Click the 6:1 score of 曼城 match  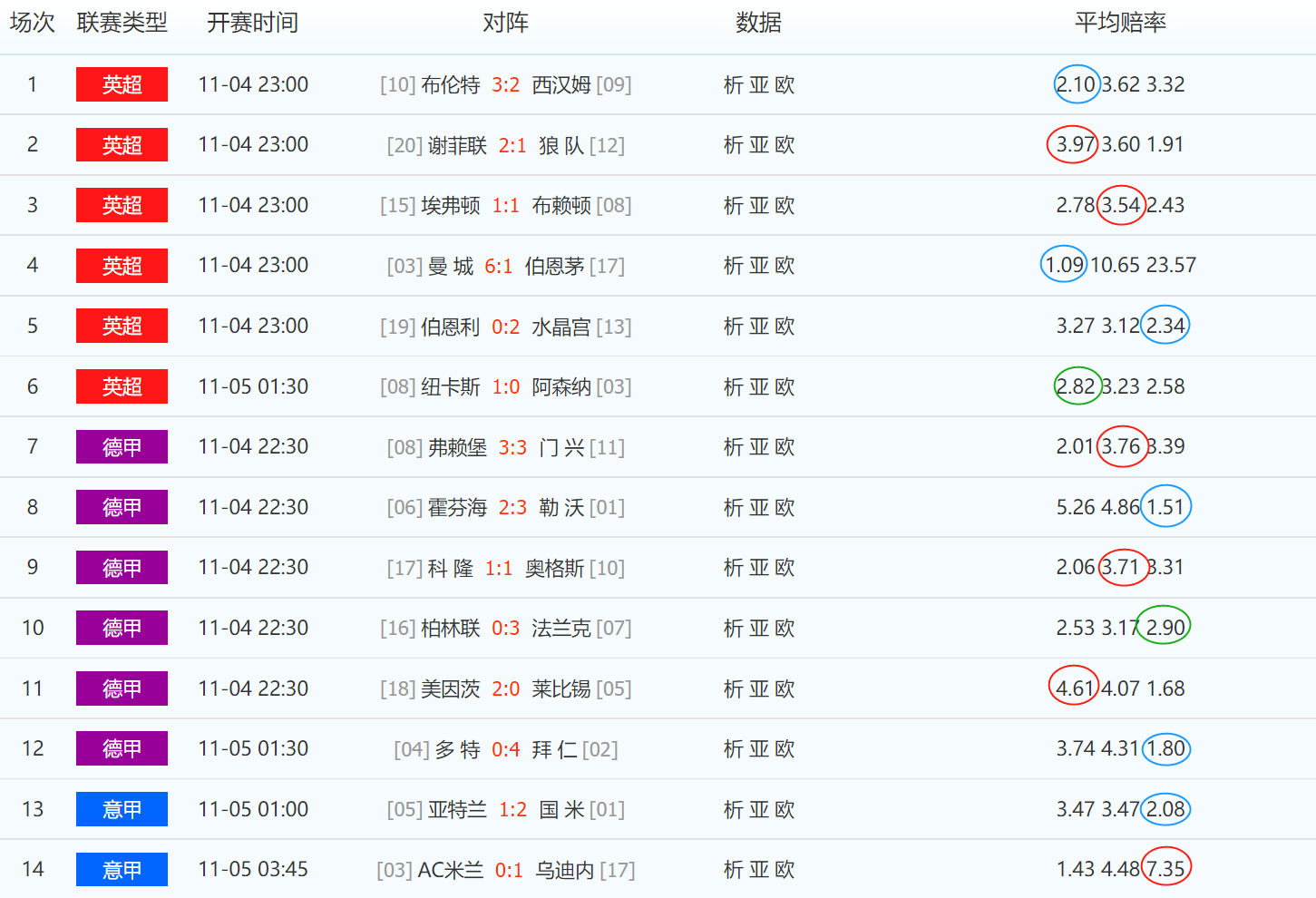click(499, 266)
